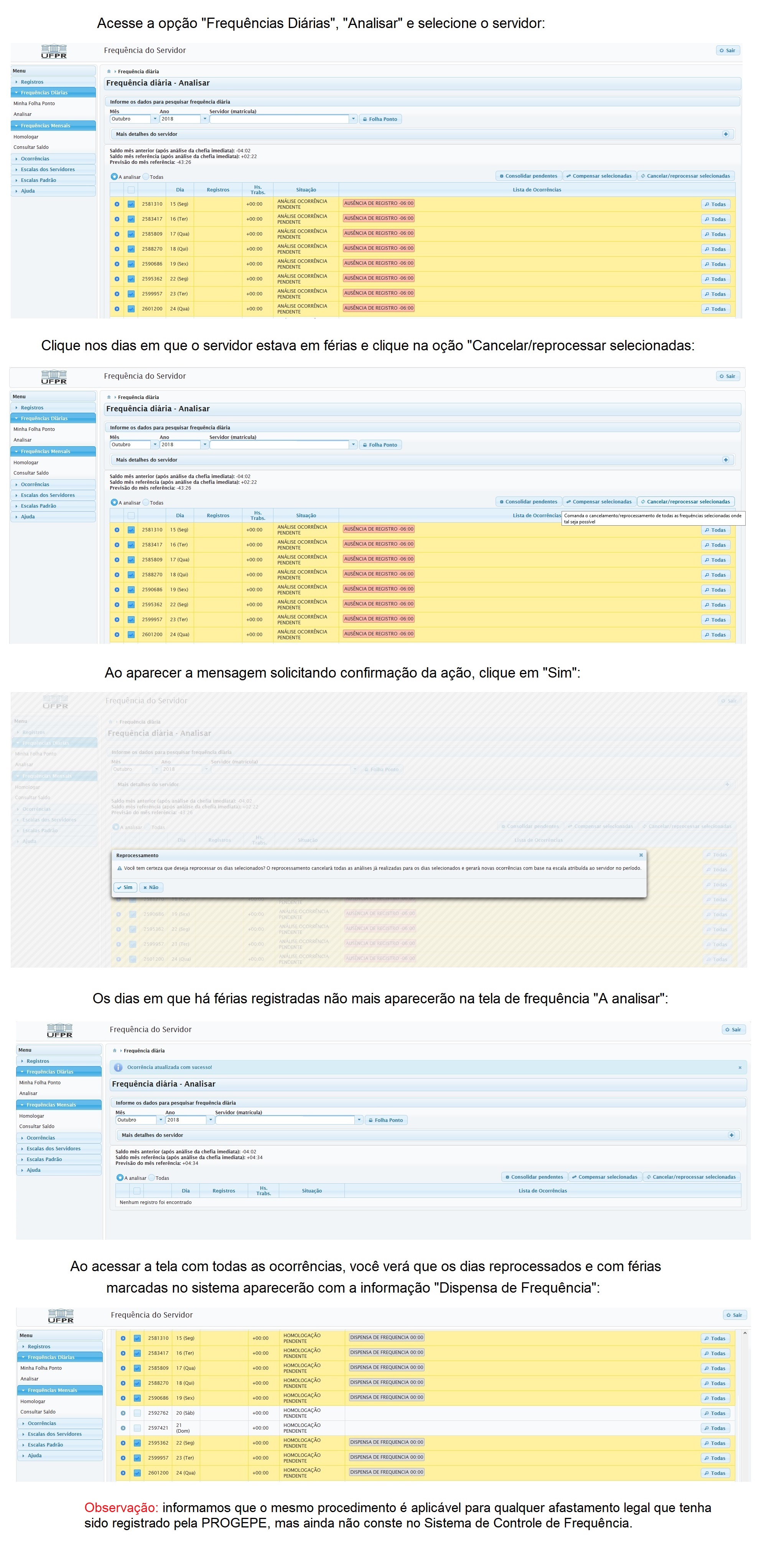Click Compensar selecionadas on the success screen

pyautogui.click(x=605, y=1177)
